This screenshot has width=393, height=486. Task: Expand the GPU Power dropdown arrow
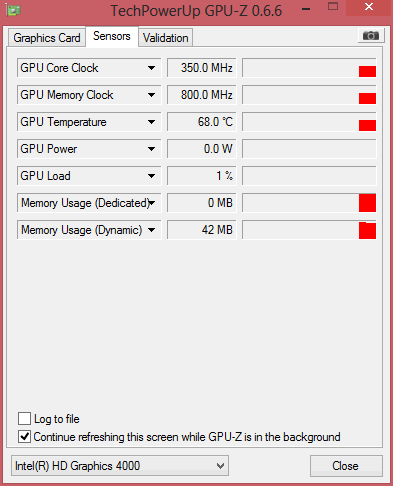click(151, 149)
